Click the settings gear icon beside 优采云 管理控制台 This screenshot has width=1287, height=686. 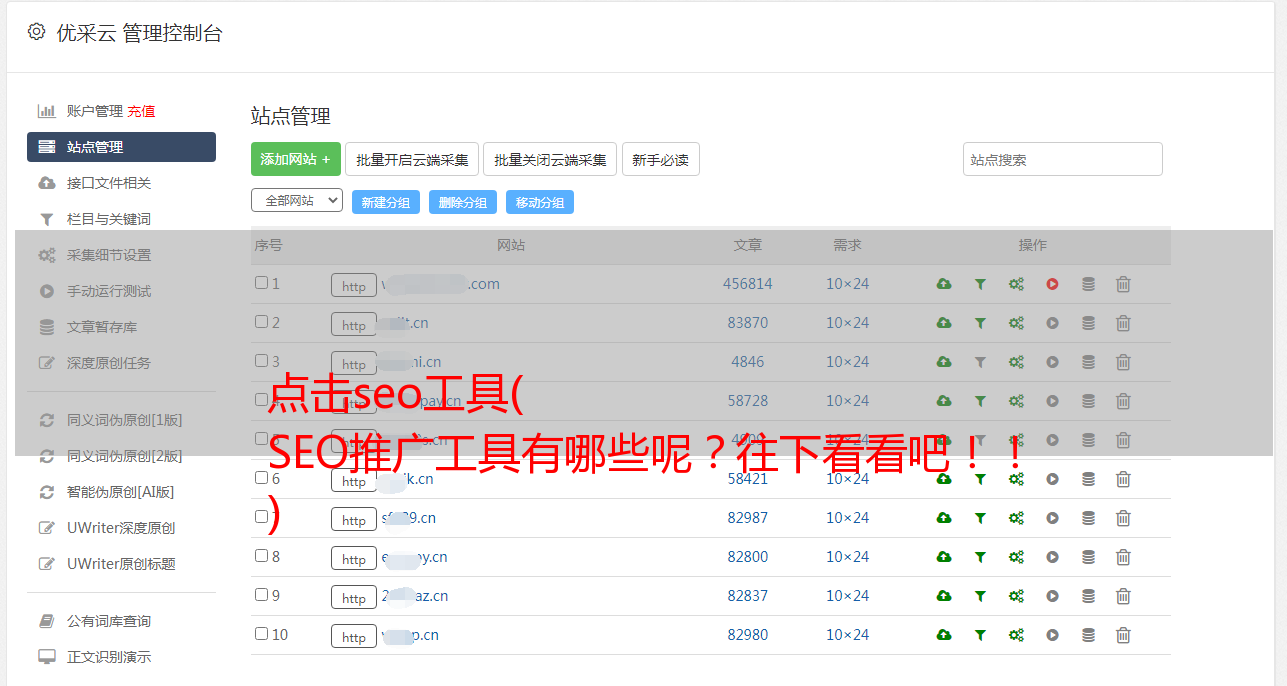[x=37, y=32]
